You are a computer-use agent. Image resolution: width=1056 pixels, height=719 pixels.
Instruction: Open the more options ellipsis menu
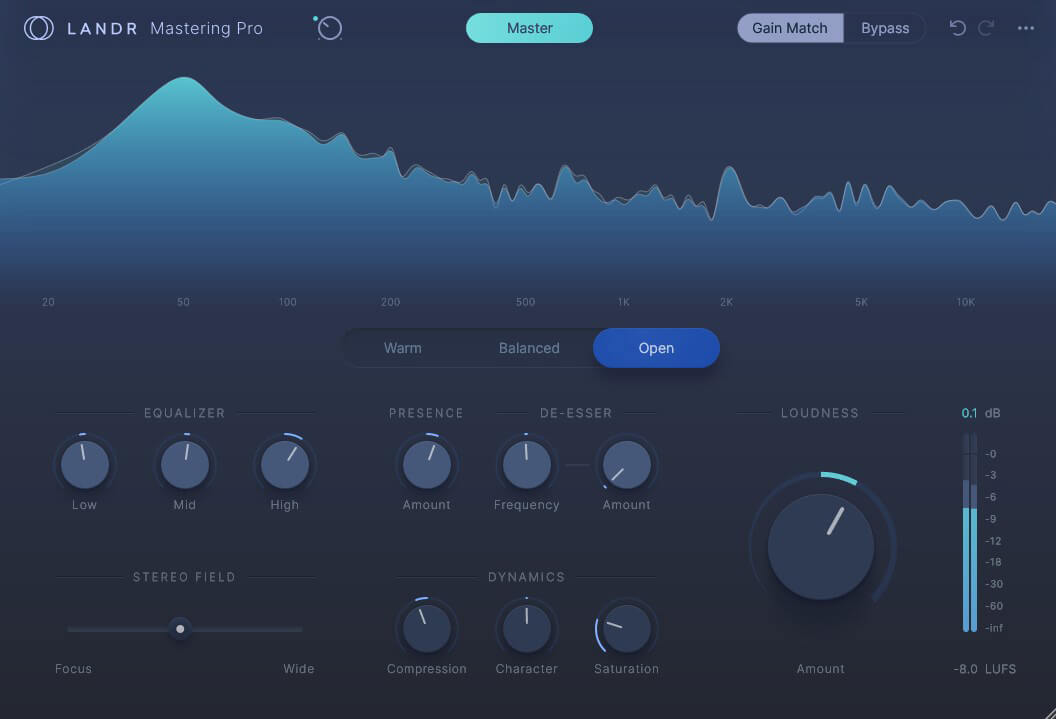[1025, 28]
